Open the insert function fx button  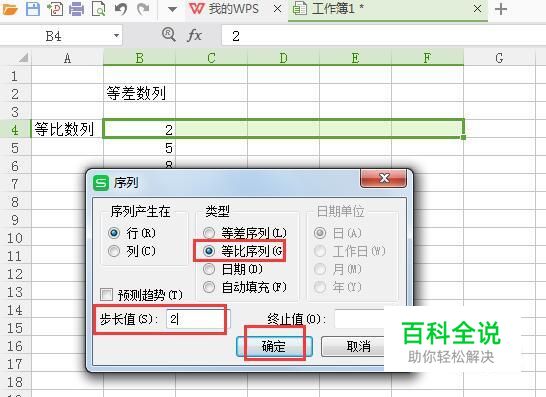[194, 36]
